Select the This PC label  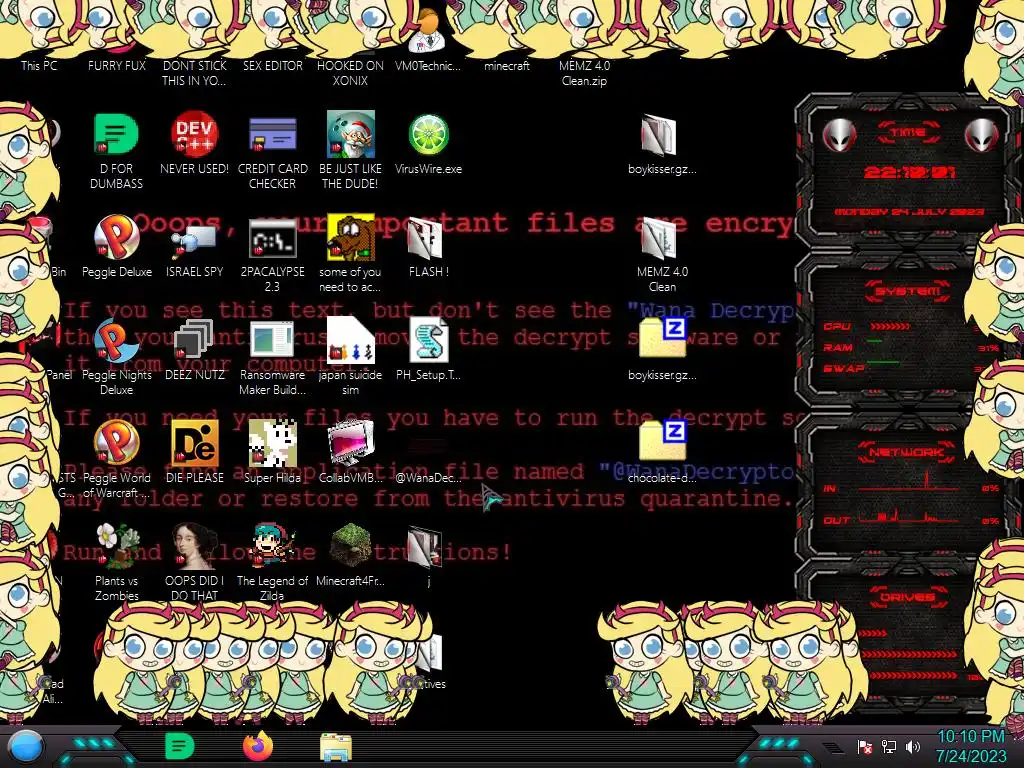39,66
